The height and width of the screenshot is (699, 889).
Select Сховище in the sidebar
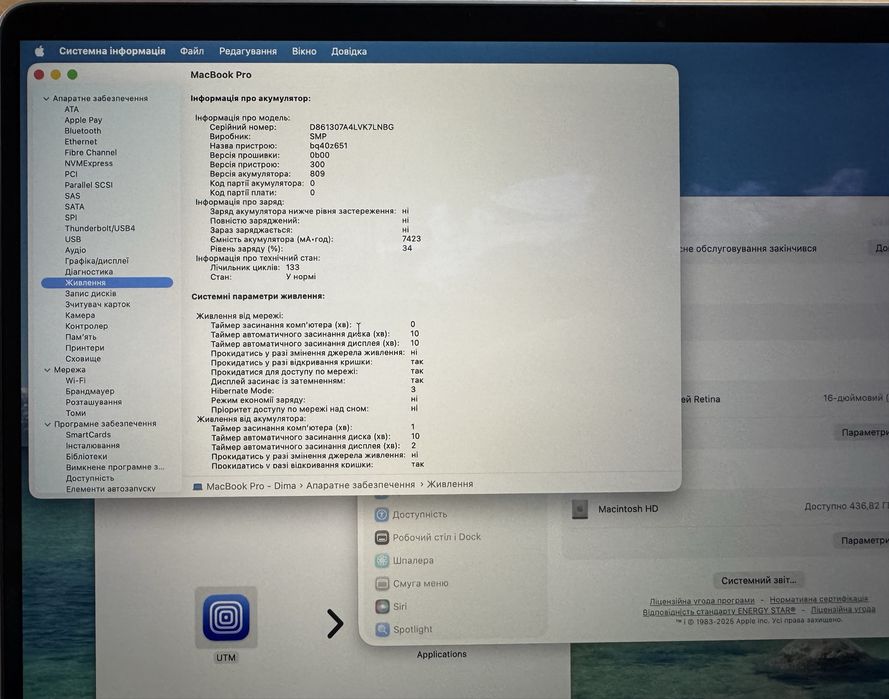(x=83, y=359)
